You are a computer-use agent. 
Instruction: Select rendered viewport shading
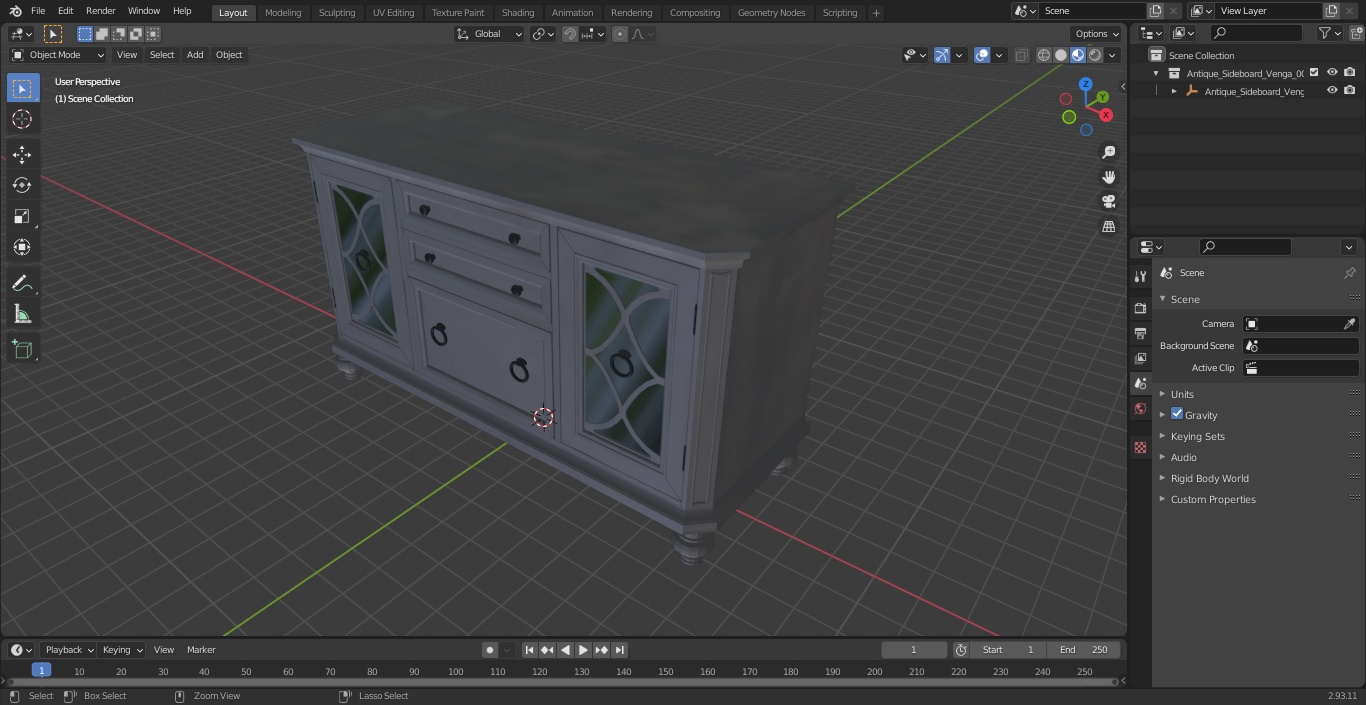[x=1095, y=55]
